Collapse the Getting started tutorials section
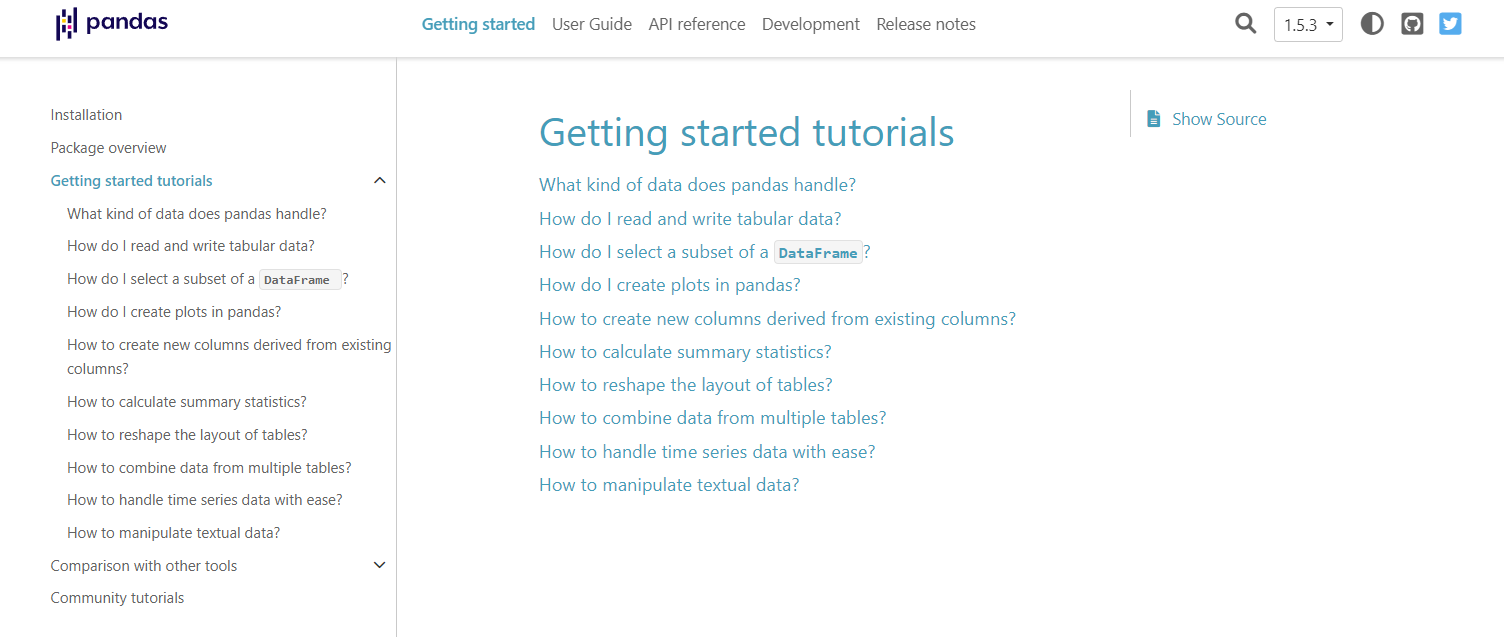The height and width of the screenshot is (637, 1504). point(379,181)
